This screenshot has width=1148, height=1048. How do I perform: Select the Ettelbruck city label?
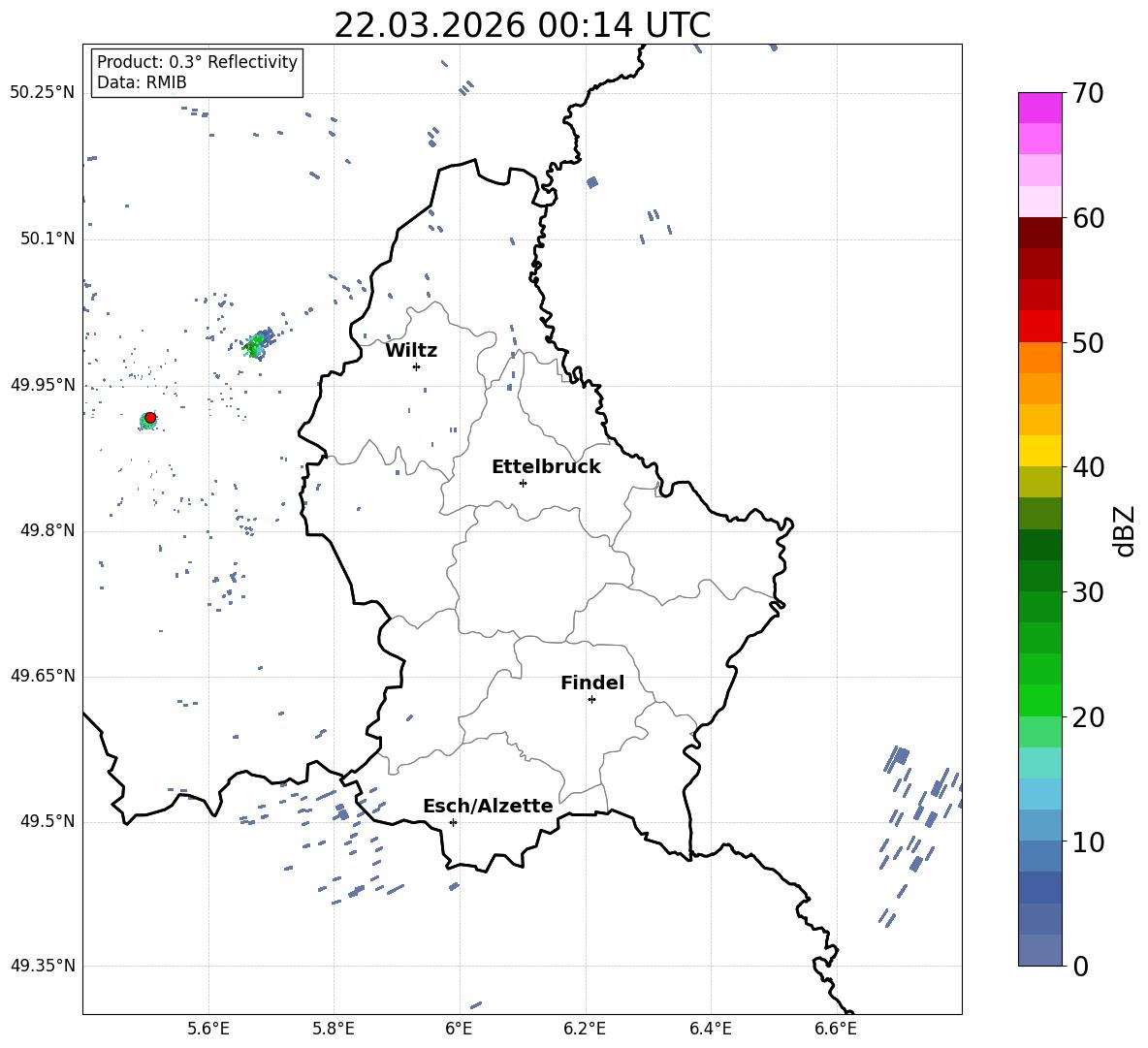(546, 467)
